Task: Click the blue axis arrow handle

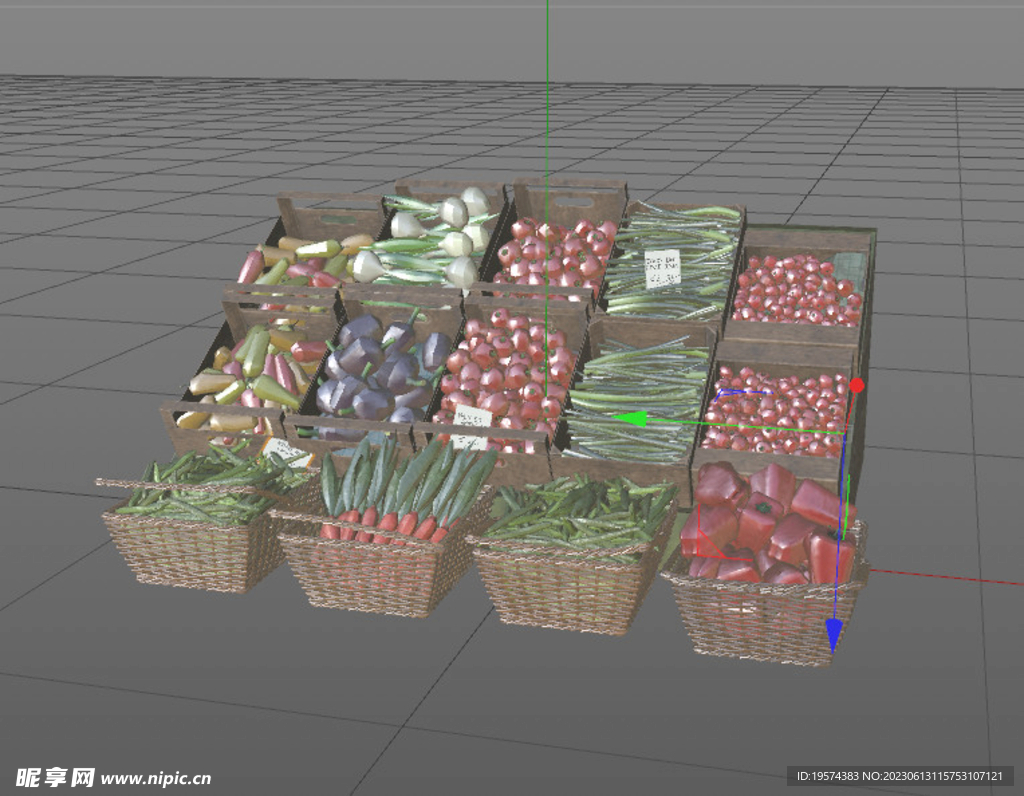Action: [x=833, y=635]
